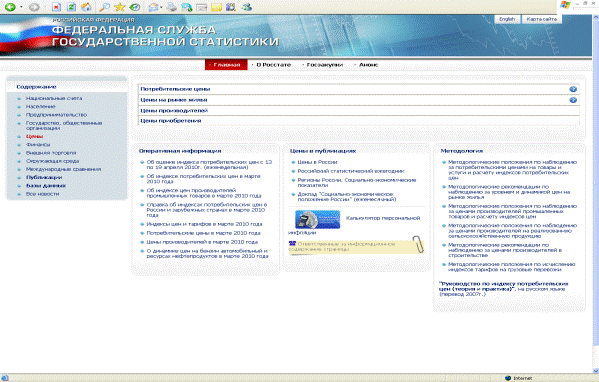Open Финансы in the sidebar
599x382 pixels.
38,144
